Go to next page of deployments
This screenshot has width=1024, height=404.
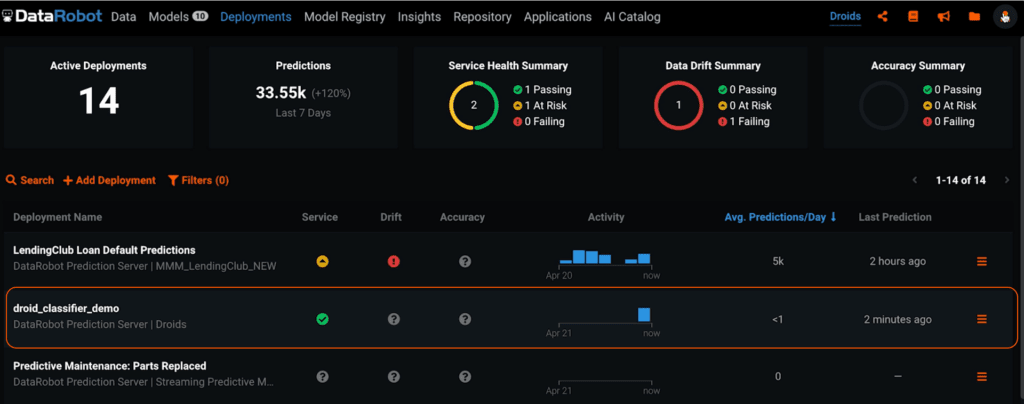pos(1007,180)
